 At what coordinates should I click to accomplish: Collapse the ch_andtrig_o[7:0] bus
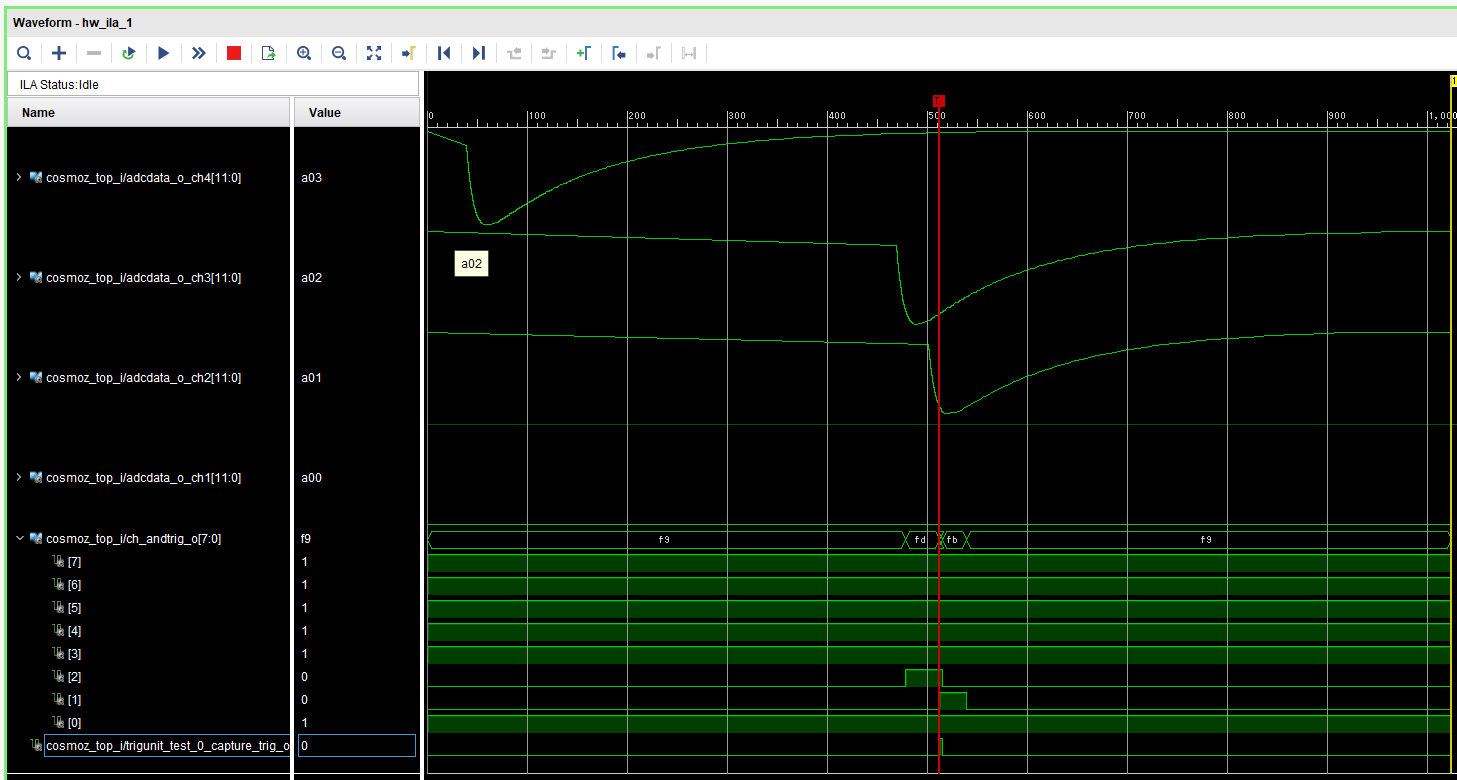(18, 538)
